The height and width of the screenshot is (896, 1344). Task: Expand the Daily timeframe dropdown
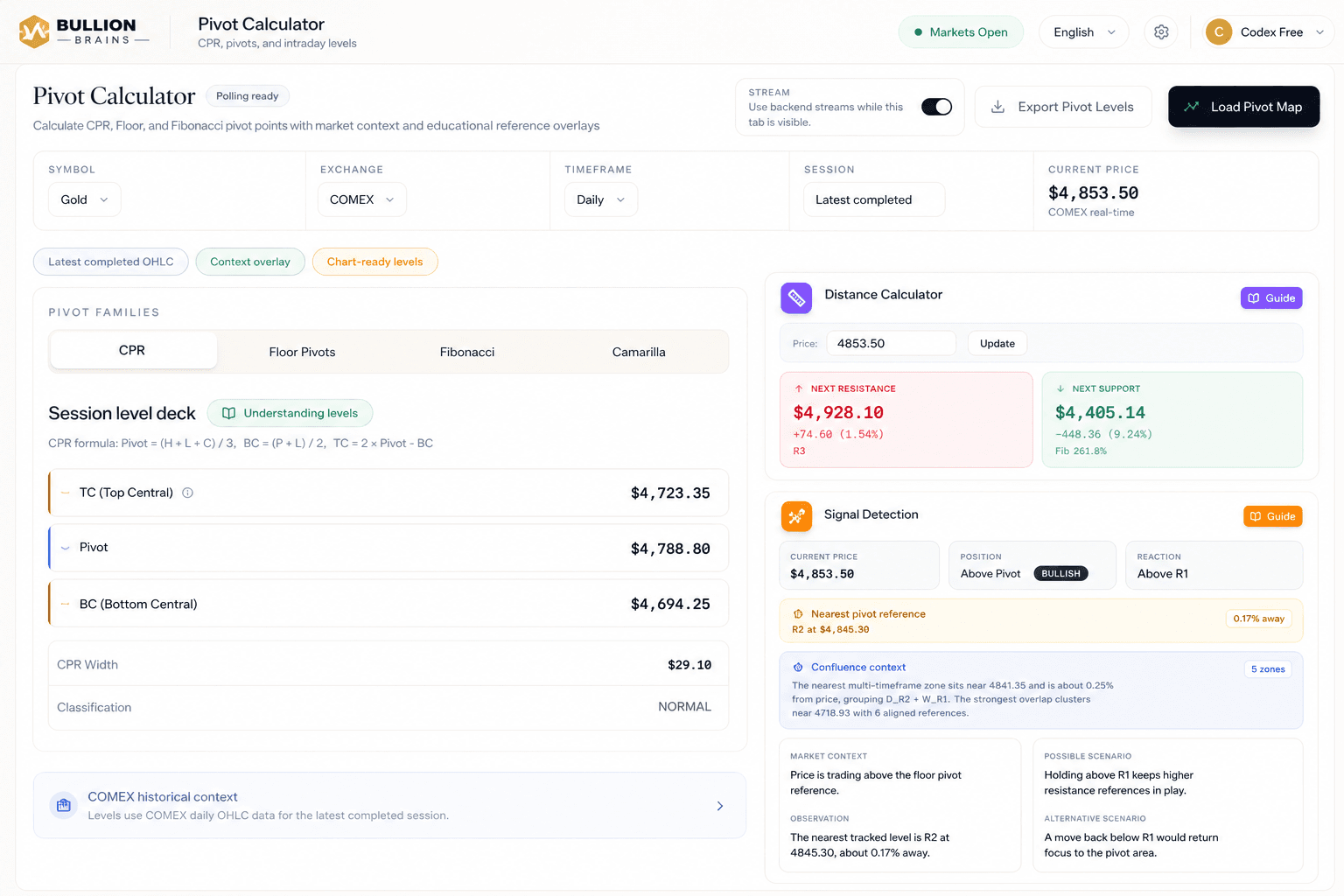click(601, 199)
